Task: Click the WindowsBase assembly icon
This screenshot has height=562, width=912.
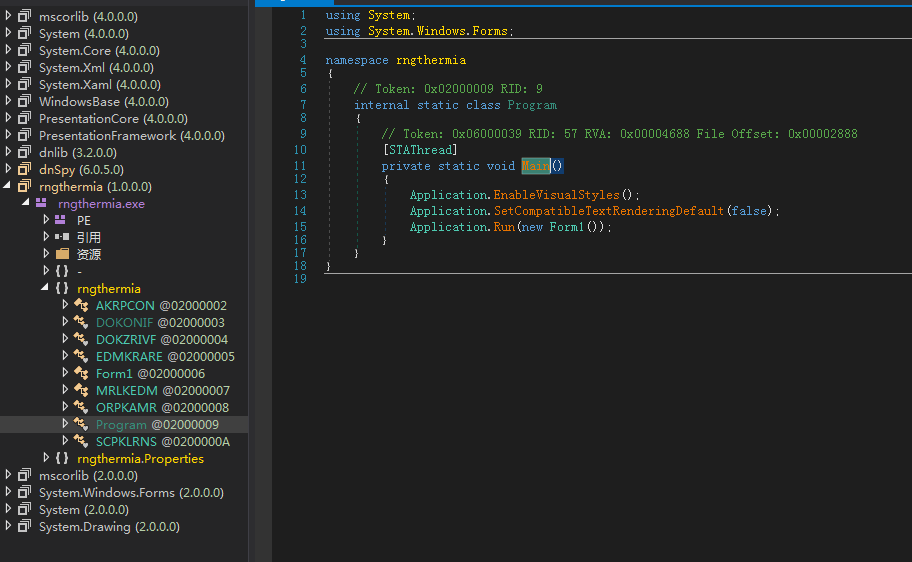Action: coord(24,101)
